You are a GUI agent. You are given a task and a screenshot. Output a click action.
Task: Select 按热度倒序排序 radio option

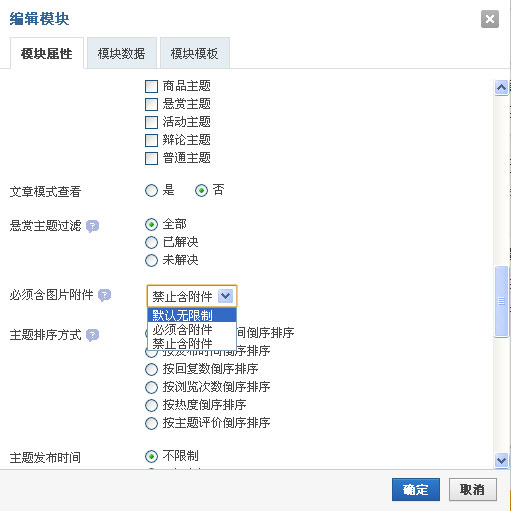[x=151, y=405]
